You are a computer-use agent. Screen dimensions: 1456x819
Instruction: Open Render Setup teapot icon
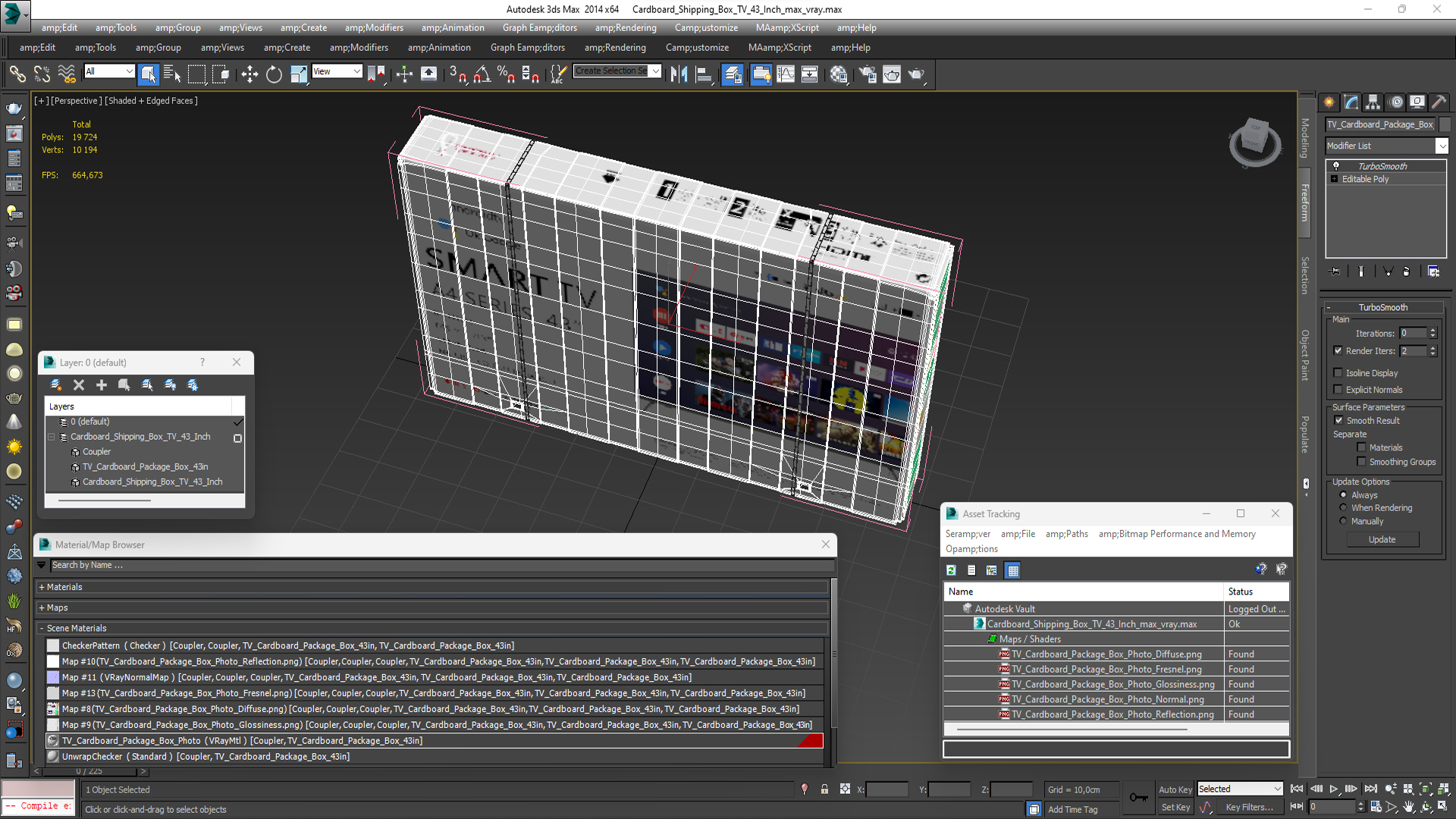tap(867, 74)
